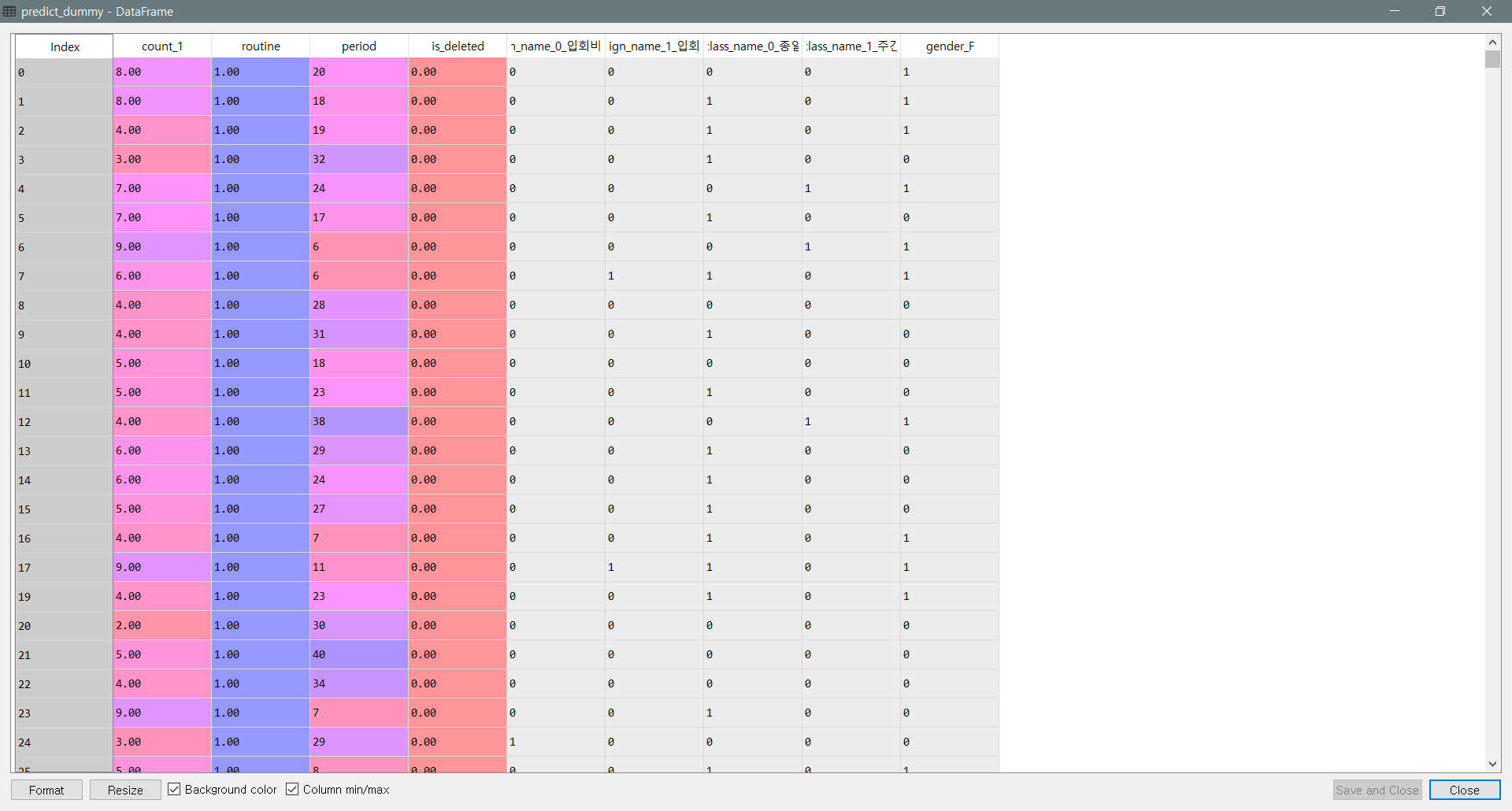Click is_deleted cell 0.00 in row 2
1512x811 pixels.
pyautogui.click(x=458, y=130)
